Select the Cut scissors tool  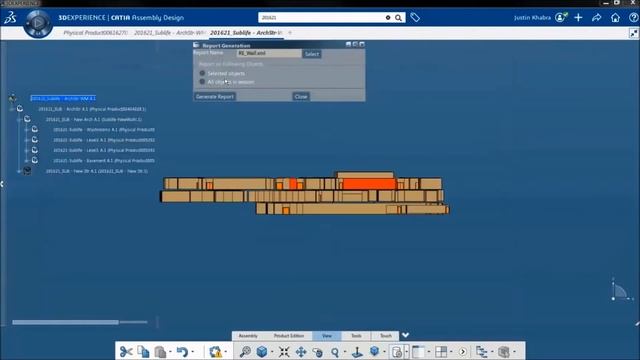(126, 351)
